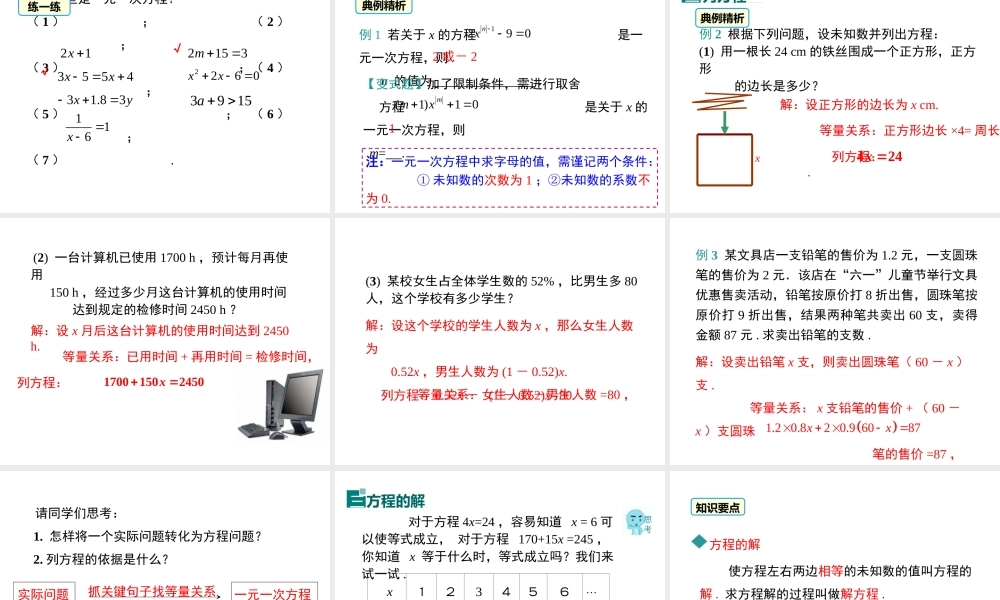The height and width of the screenshot is (600, 1000).
Task: Click the red check mark beside 2m+15=3
Action: pos(177,49)
